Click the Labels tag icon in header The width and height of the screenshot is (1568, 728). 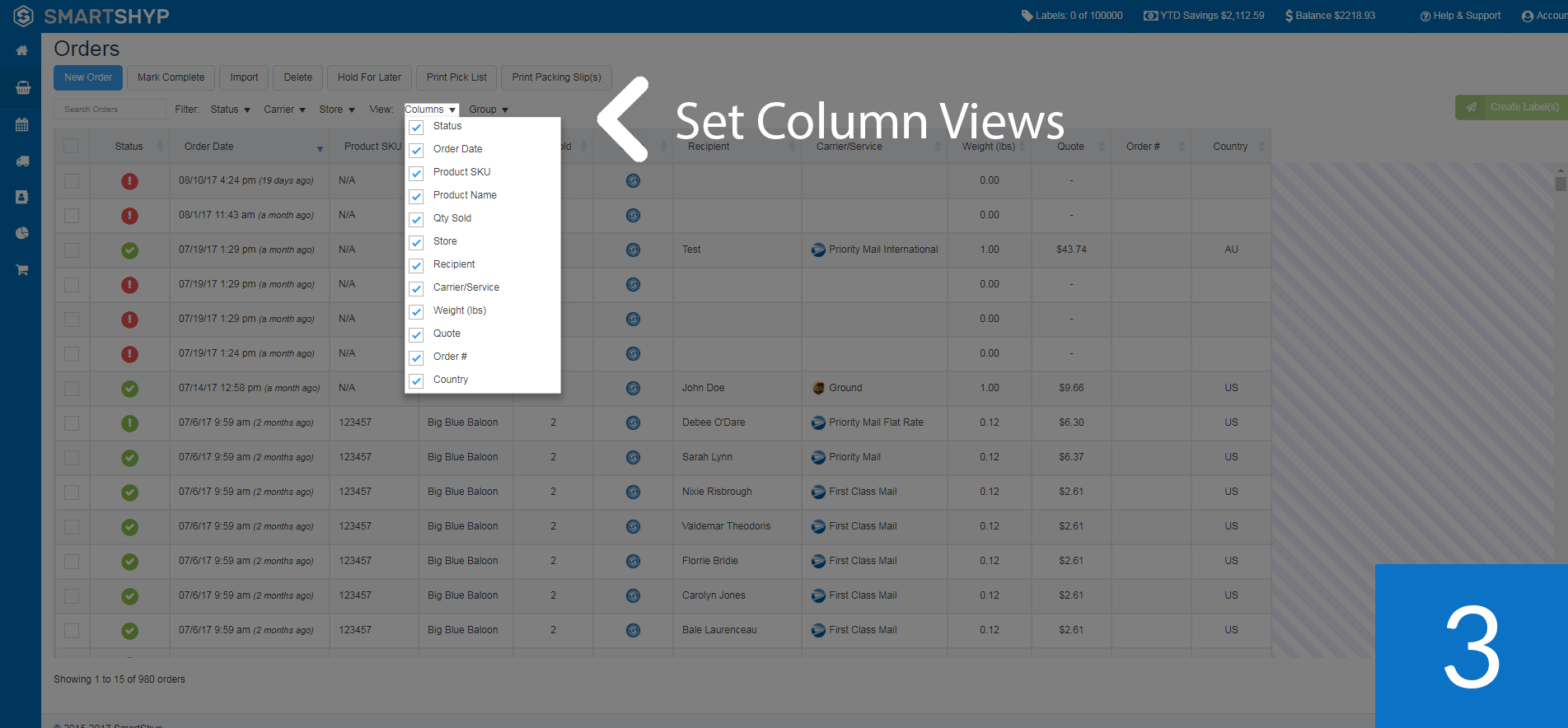(1027, 16)
